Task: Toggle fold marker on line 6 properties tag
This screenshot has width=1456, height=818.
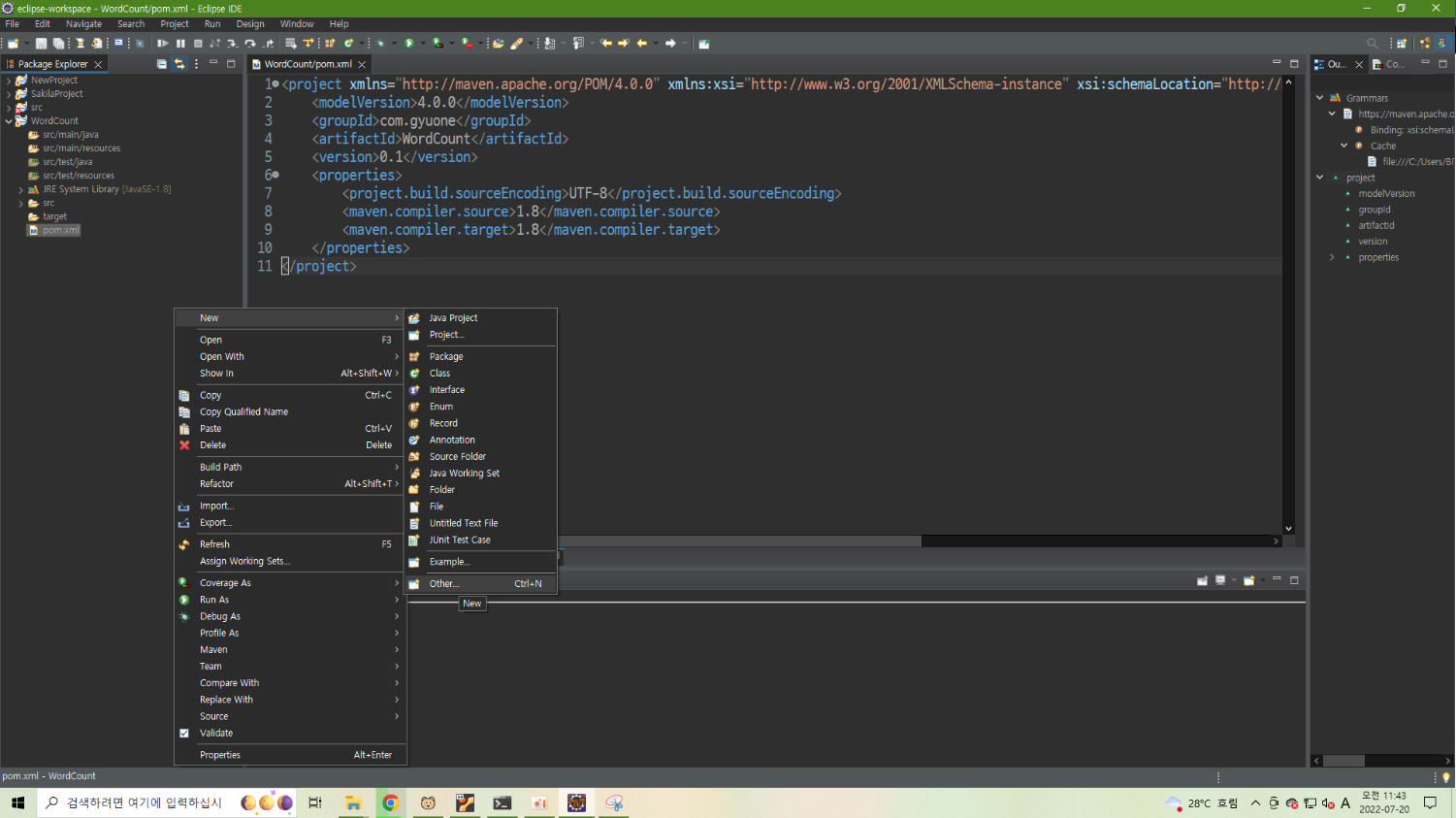Action: tap(275, 175)
